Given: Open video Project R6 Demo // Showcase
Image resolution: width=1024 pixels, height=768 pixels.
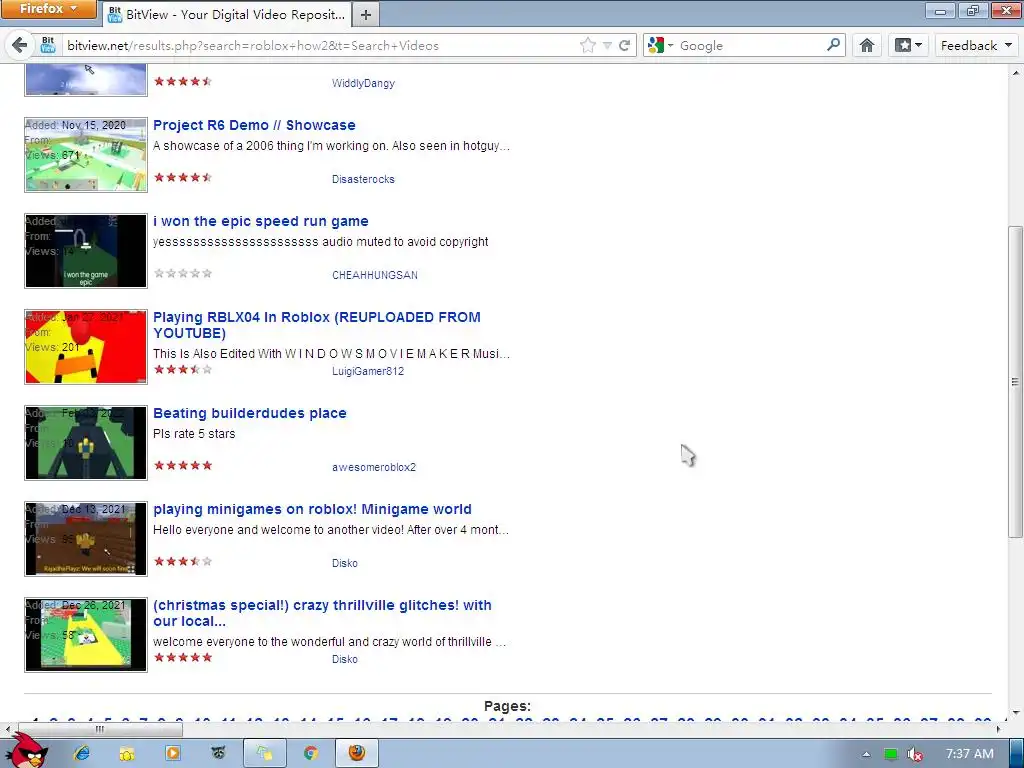Looking at the screenshot, I should click(x=254, y=125).
